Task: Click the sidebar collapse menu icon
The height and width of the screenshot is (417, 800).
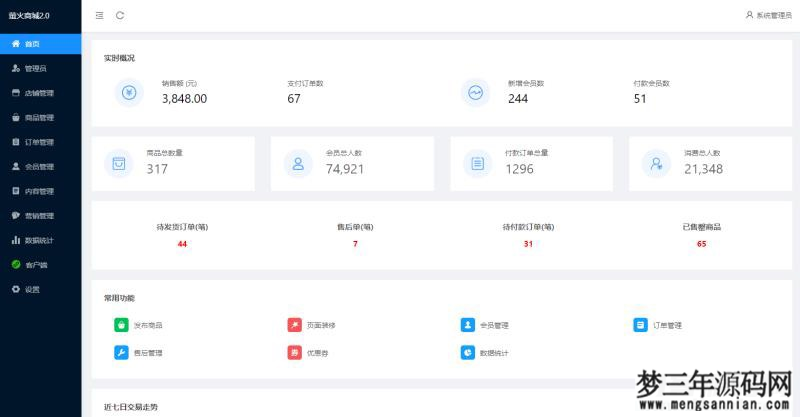Action: click(99, 15)
